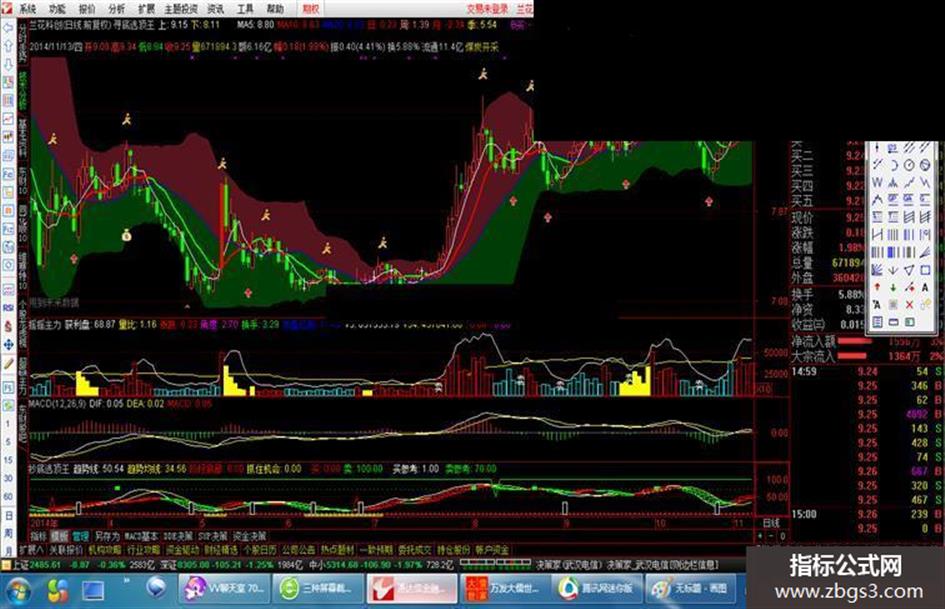Switch to VV聊天室 taskbar window
The image size is (945, 609).
(225, 588)
